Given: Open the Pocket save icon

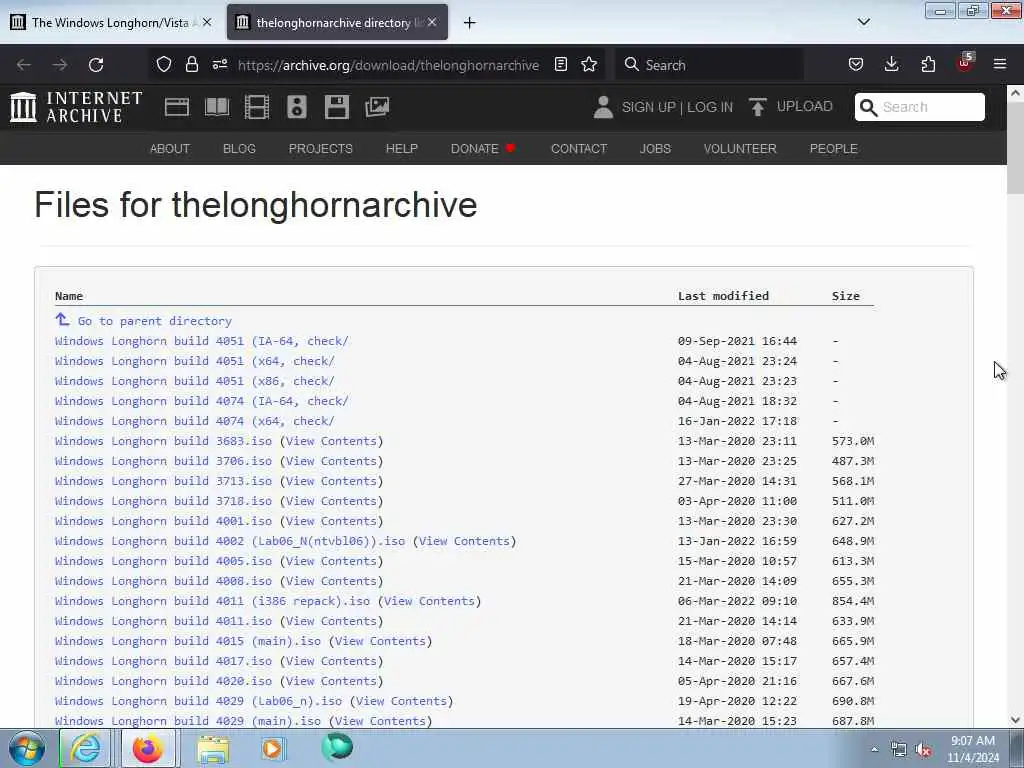Looking at the screenshot, I should [856, 64].
